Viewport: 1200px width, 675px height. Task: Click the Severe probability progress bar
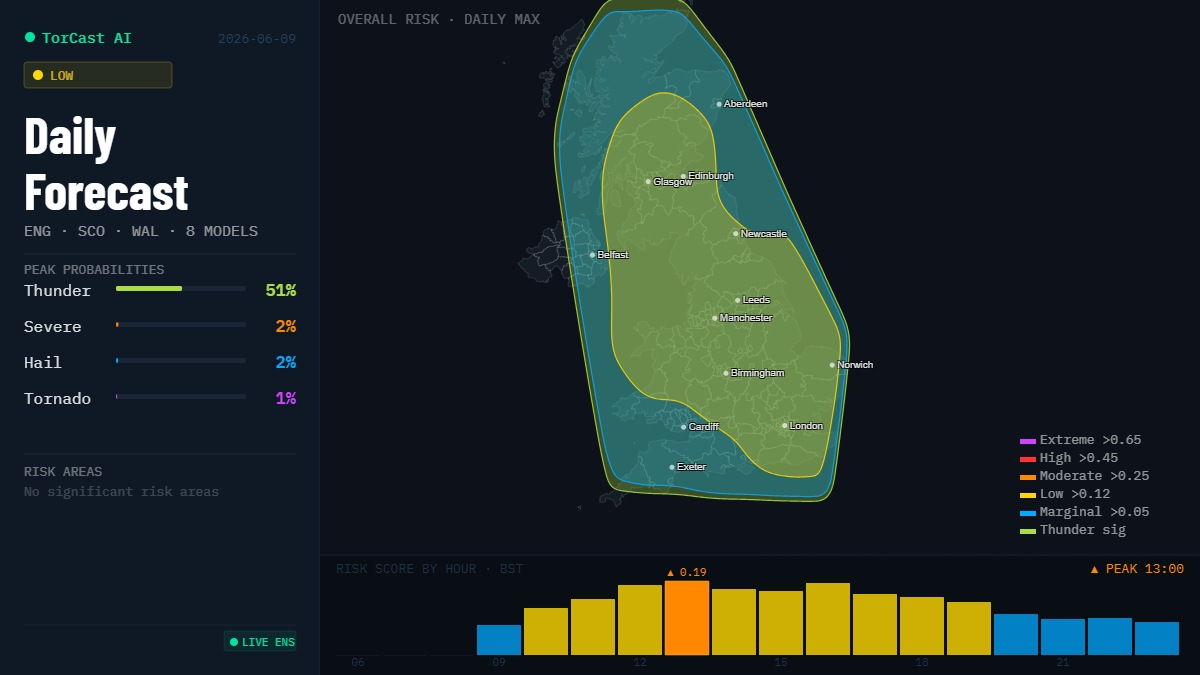pos(181,324)
